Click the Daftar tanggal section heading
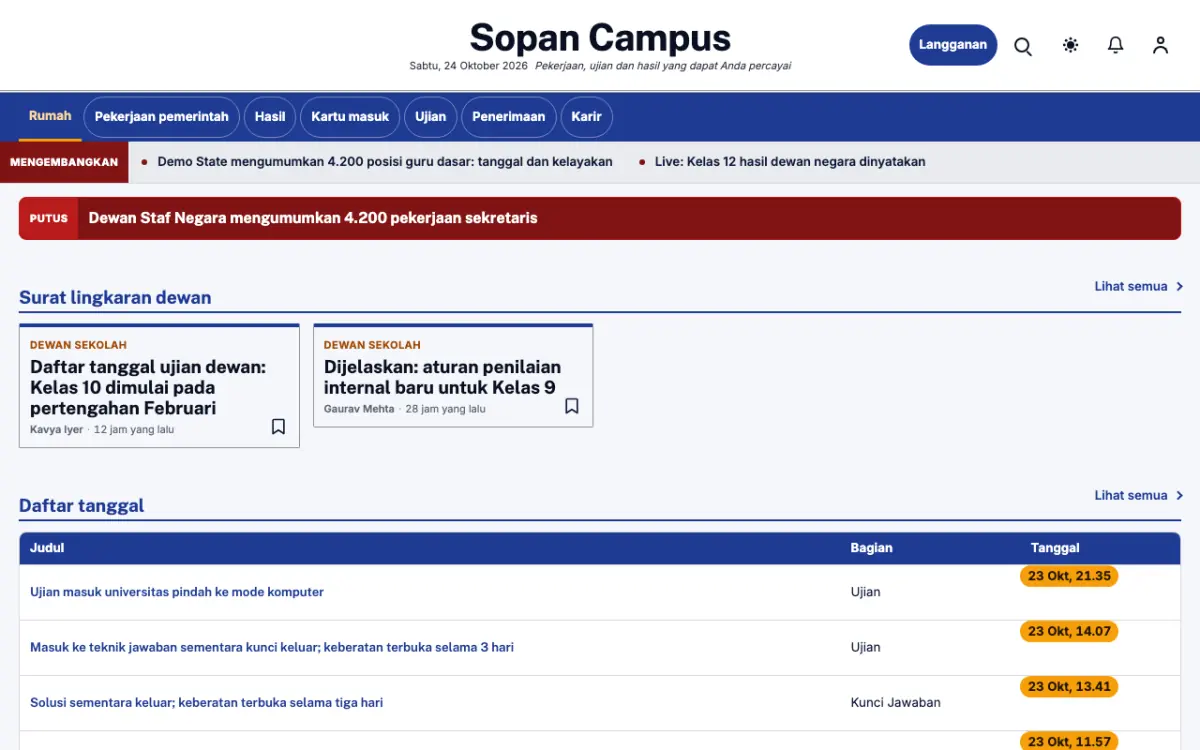1200x750 pixels. coord(82,506)
